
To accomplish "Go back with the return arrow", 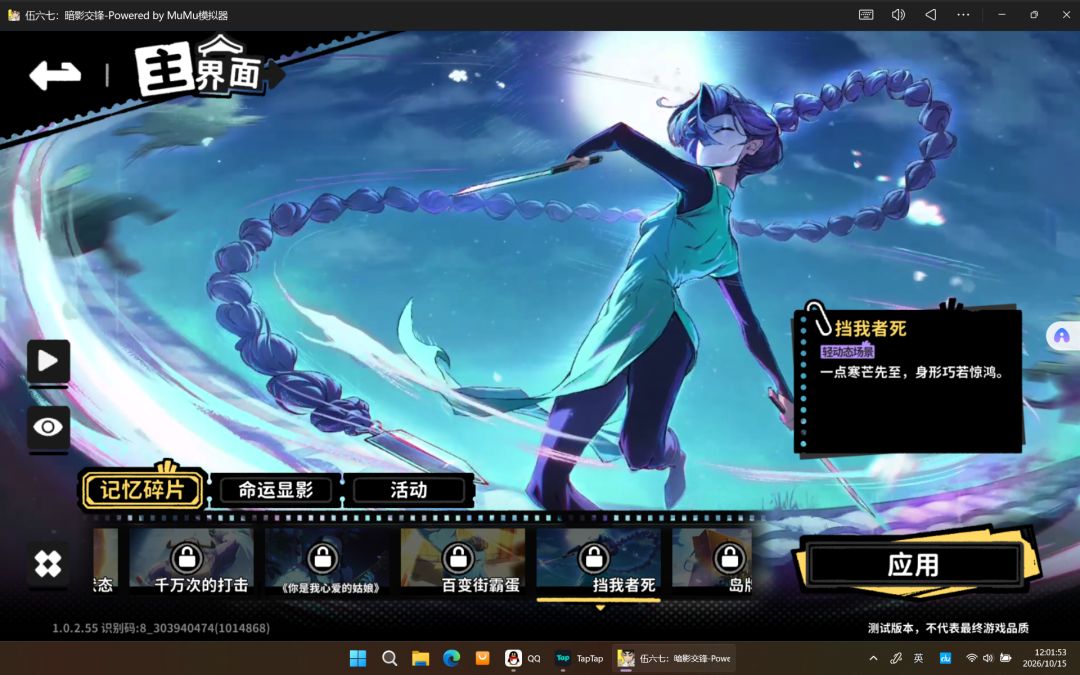I will click(55, 74).
